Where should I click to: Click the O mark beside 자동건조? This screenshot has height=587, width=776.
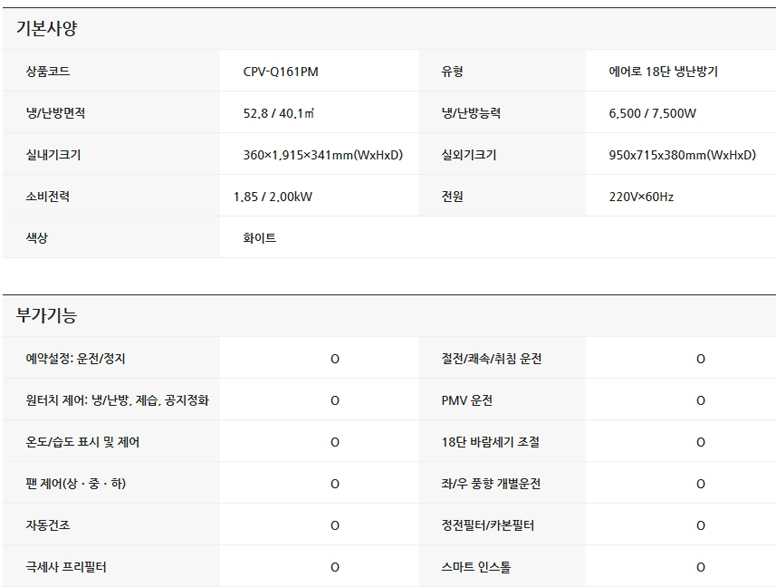[x=335, y=525]
